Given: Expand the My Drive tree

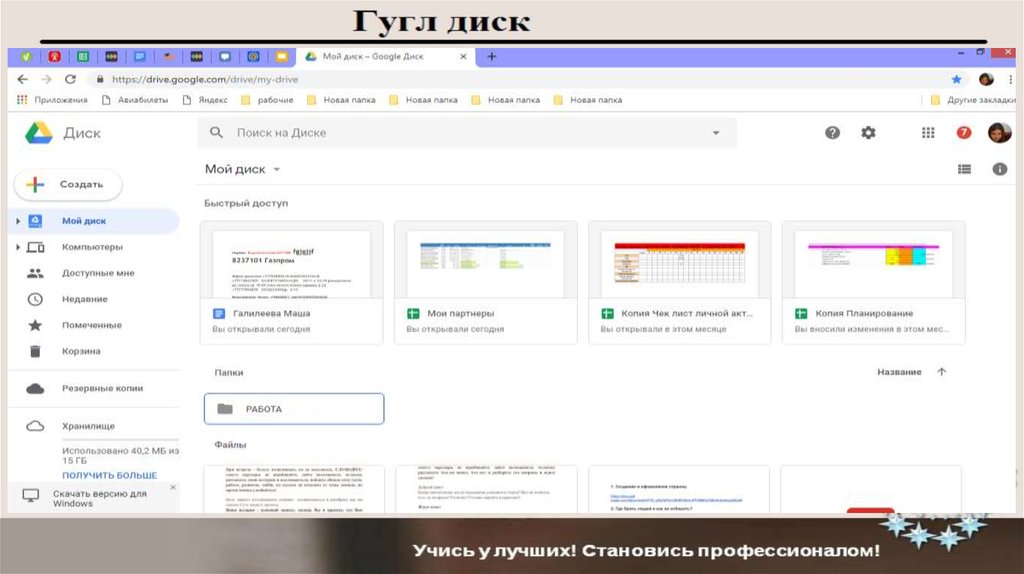Looking at the screenshot, I should (18, 221).
